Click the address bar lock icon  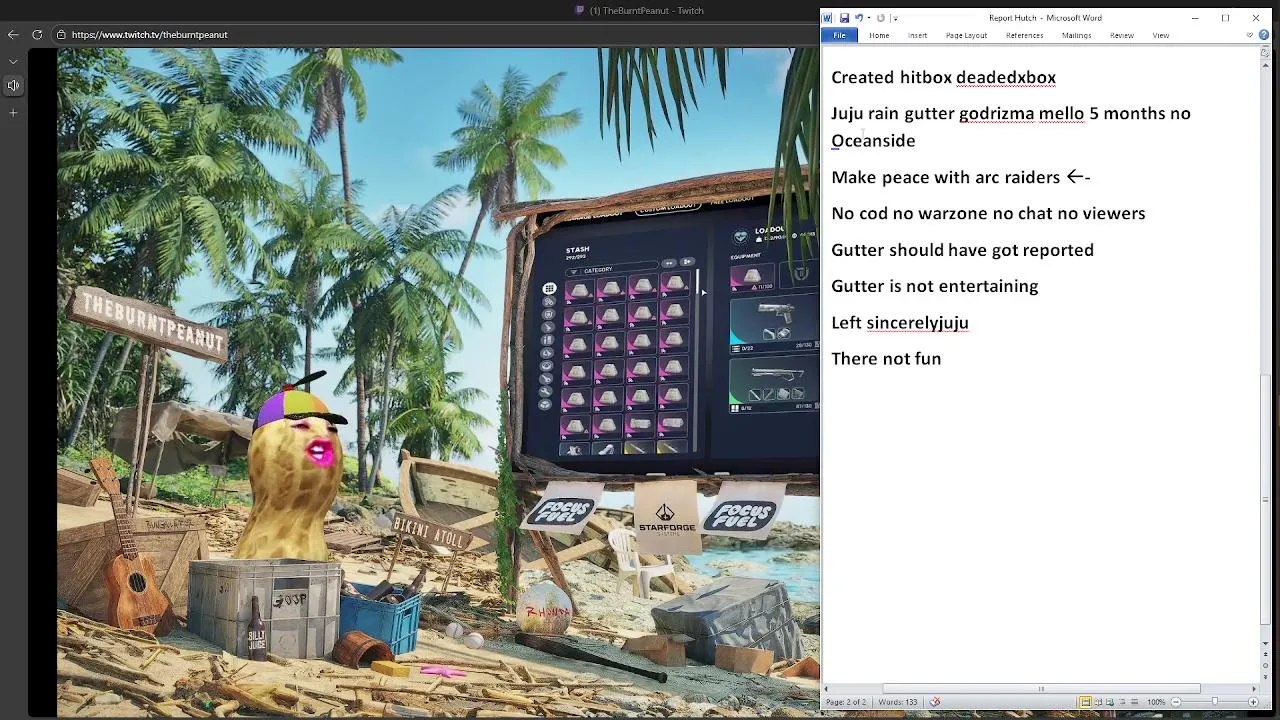pos(61,34)
